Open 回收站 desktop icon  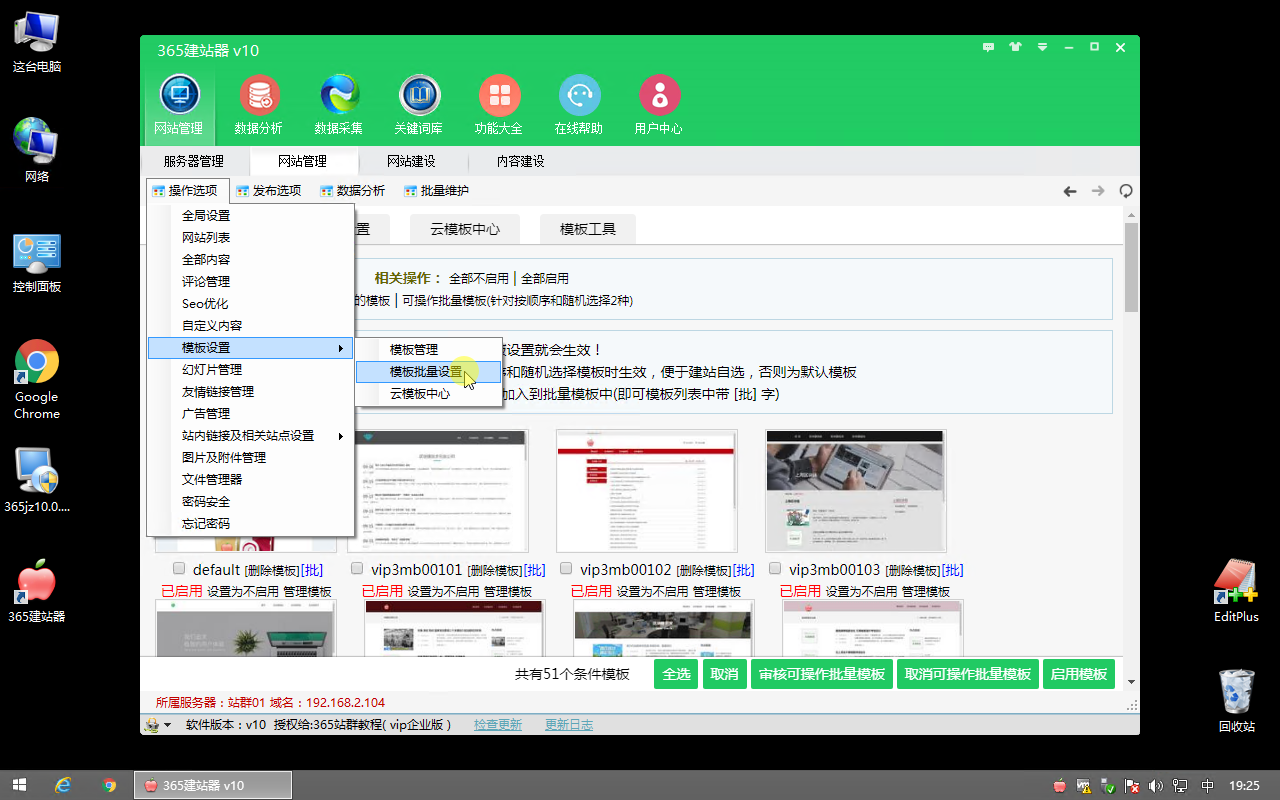[x=1236, y=700]
